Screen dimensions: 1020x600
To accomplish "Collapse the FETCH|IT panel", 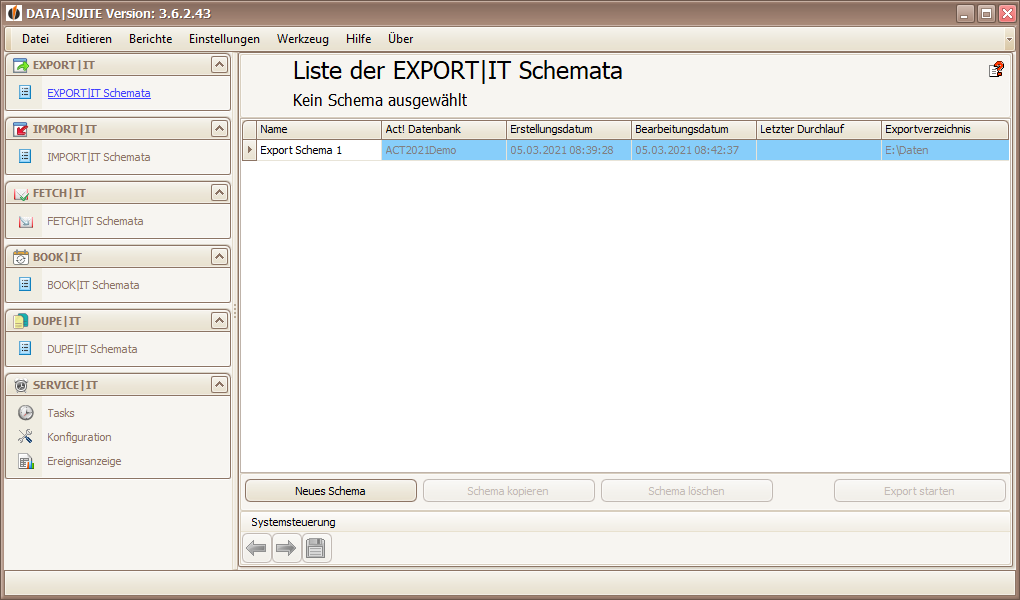I will click(219, 192).
